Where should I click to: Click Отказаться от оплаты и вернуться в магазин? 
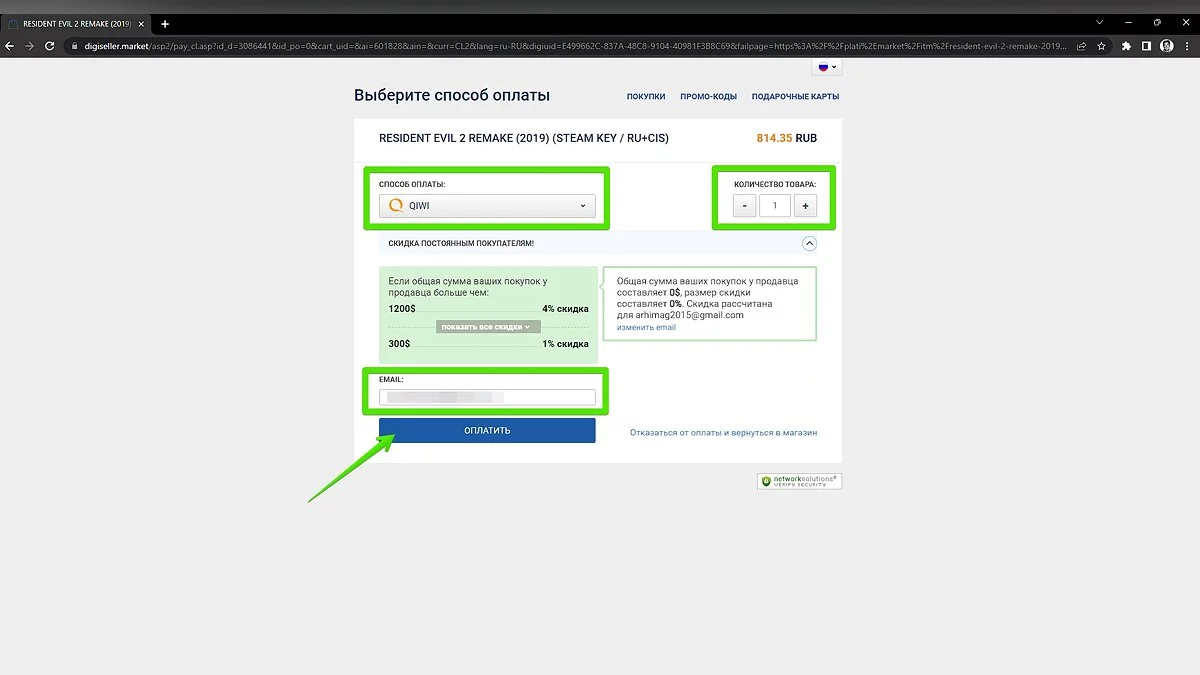click(x=723, y=433)
